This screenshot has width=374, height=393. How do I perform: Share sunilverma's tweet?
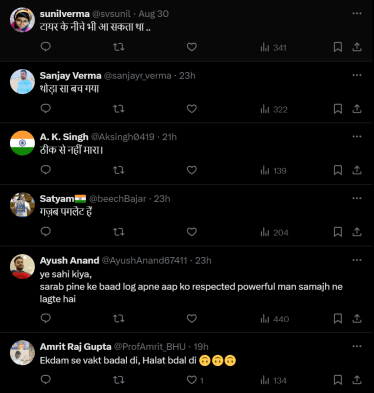pos(357,47)
